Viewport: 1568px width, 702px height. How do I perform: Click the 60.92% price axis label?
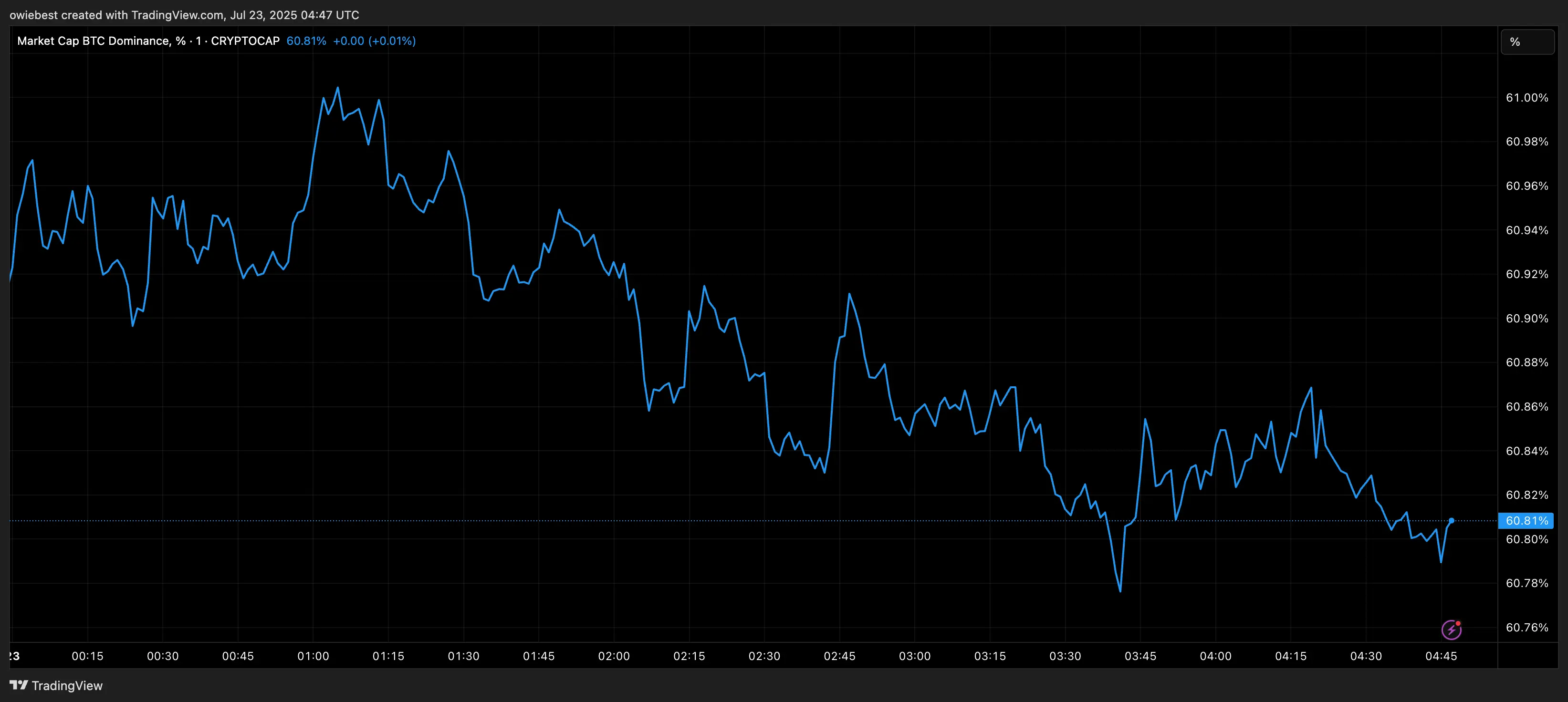coord(1526,274)
